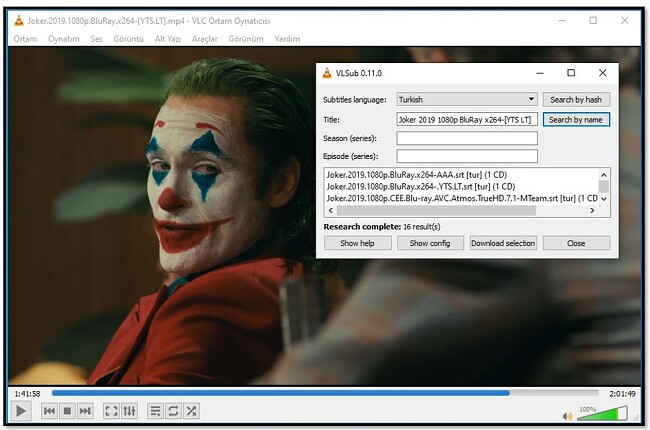This screenshot has height=430, width=650.
Task: Click results list scroll down arrow
Action: click(x=604, y=199)
